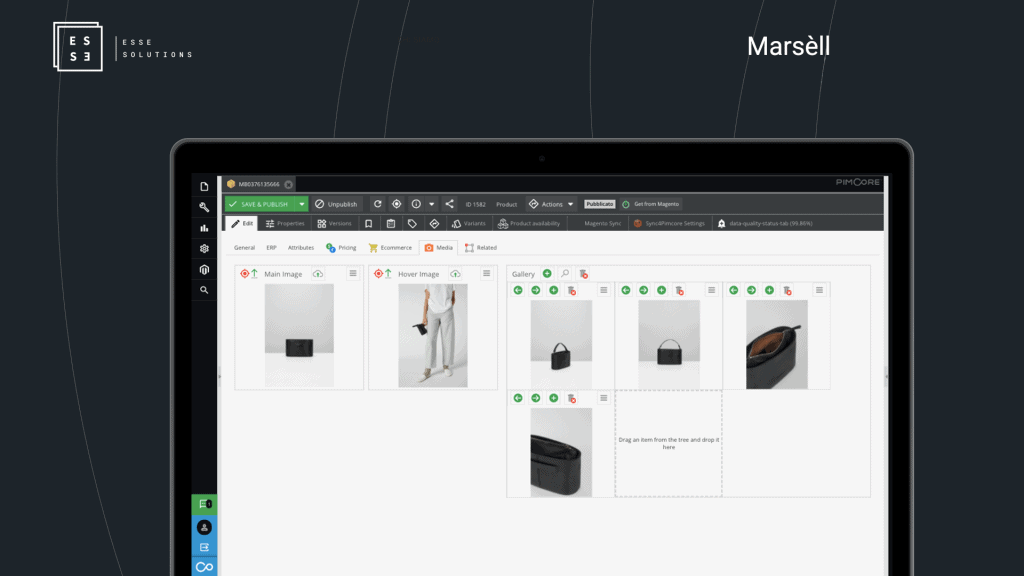The width and height of the screenshot is (1024, 576).
Task: Expand the Save & Publish dropdown arrow
Action: pyautogui.click(x=302, y=204)
